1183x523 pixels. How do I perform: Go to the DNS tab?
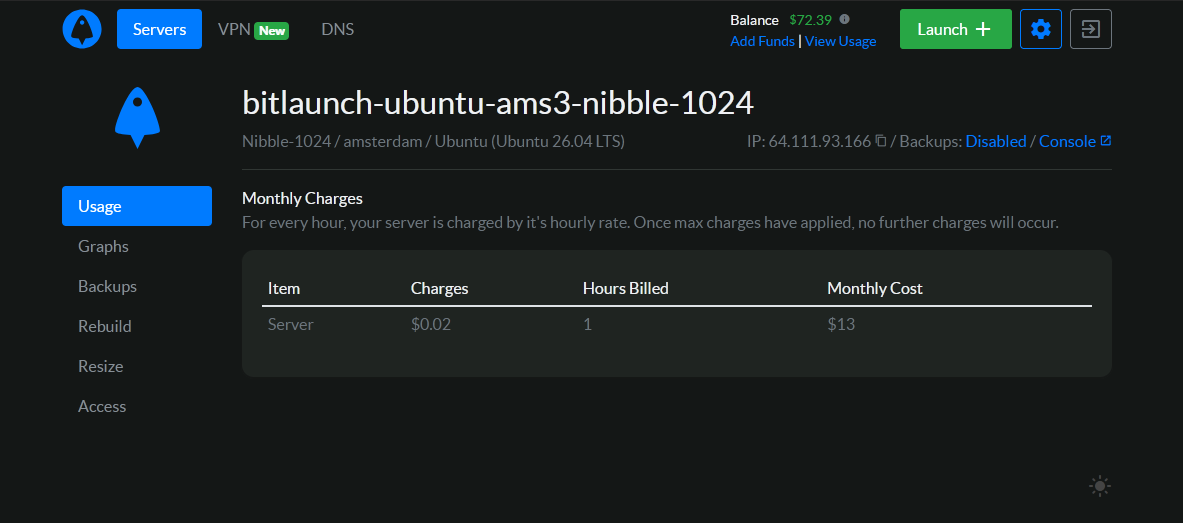(x=337, y=29)
